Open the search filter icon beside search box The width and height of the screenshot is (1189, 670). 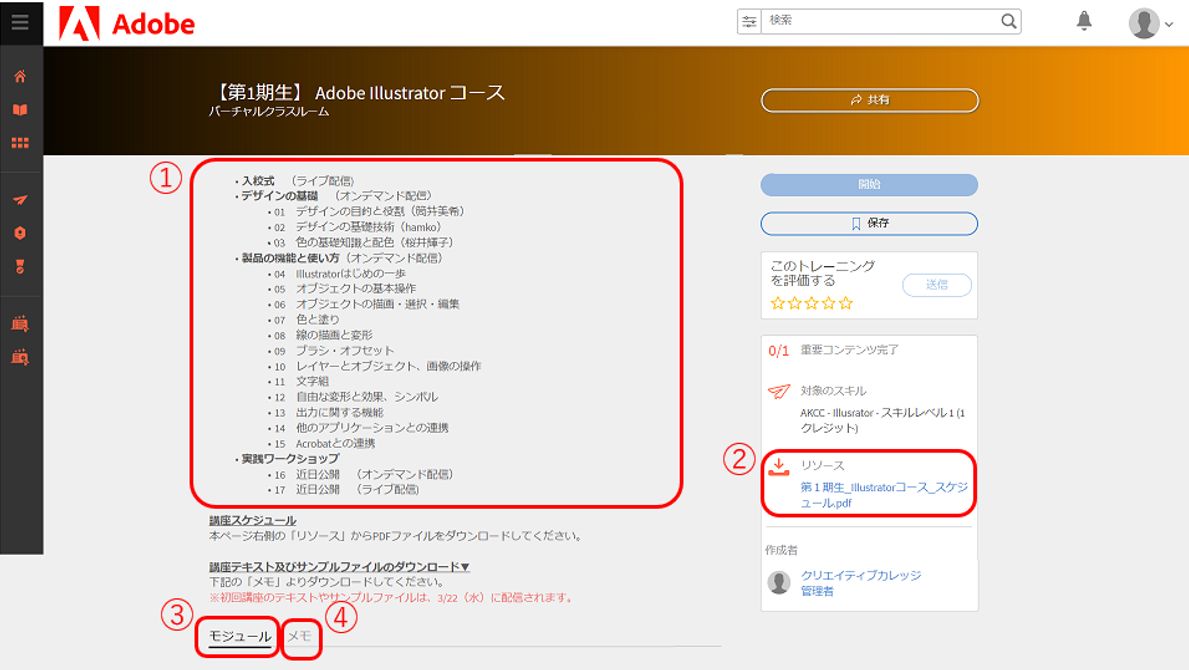click(748, 20)
